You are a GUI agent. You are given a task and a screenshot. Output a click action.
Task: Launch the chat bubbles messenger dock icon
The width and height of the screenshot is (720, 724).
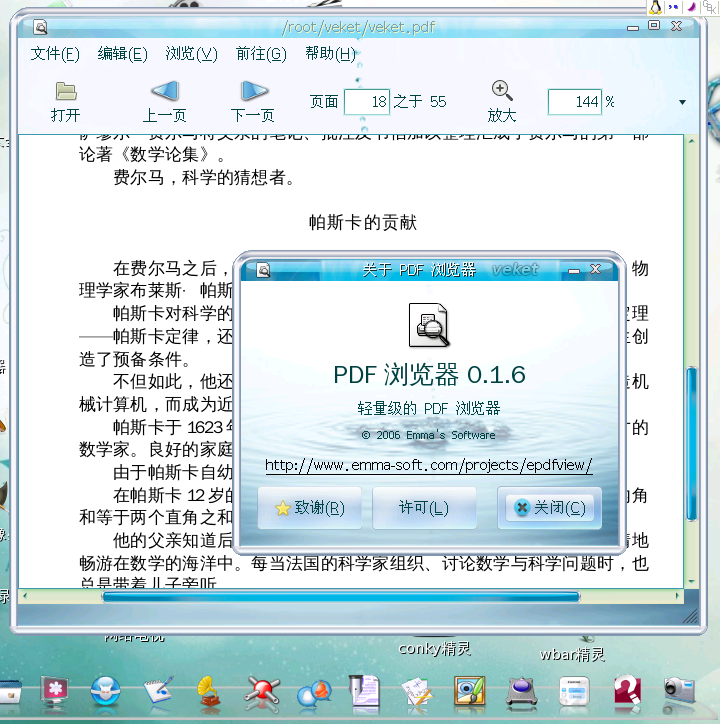pyautogui.click(x=315, y=693)
